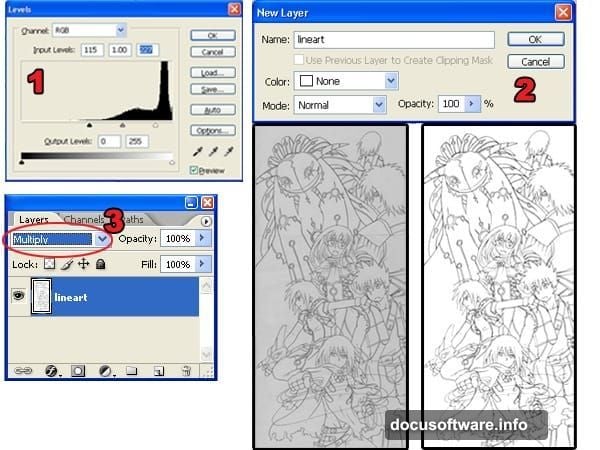Click the create new layer icon
Viewport: 600px width, 450px height.
(158, 370)
